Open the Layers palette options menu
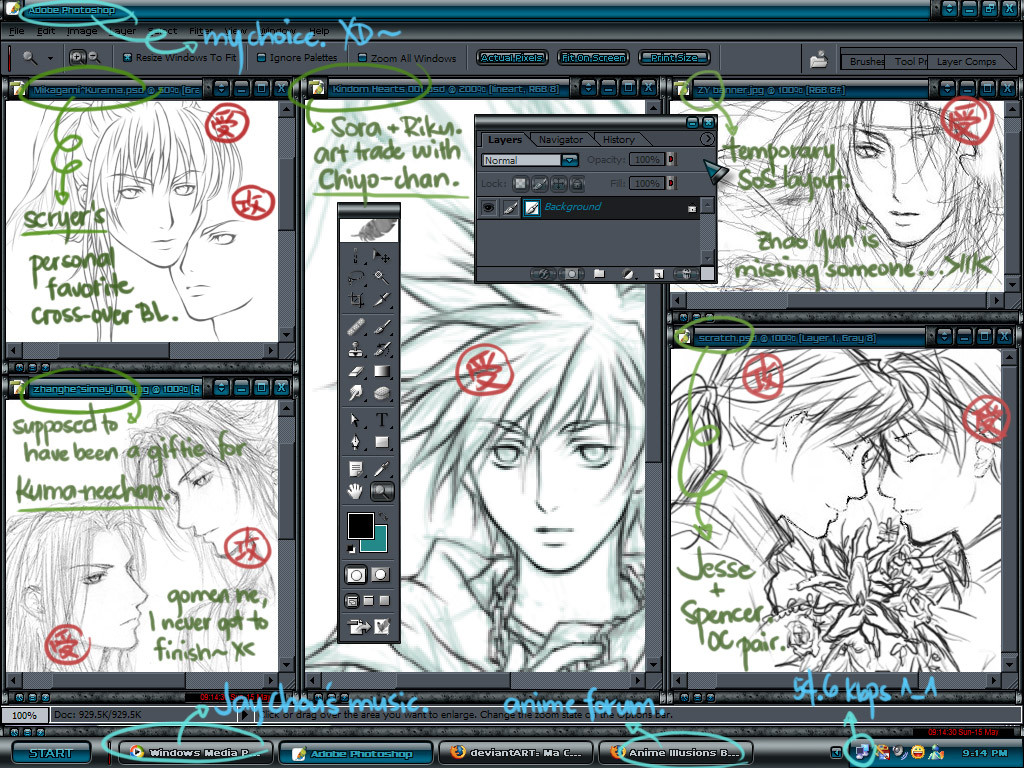1024x768 pixels. (707, 139)
